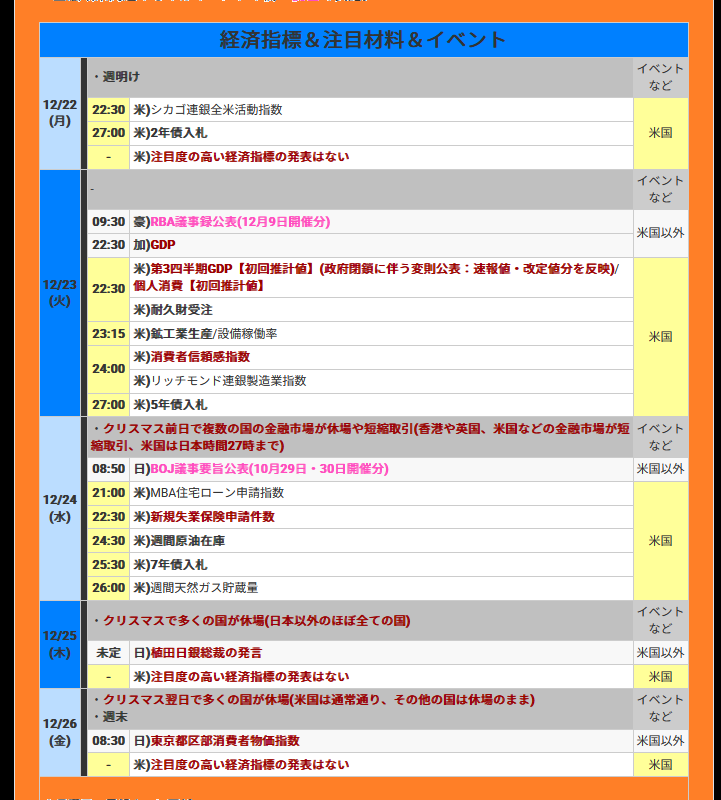The height and width of the screenshot is (800, 721).
Task: Click イベントなど cell for 12/25
Action: tap(661, 621)
